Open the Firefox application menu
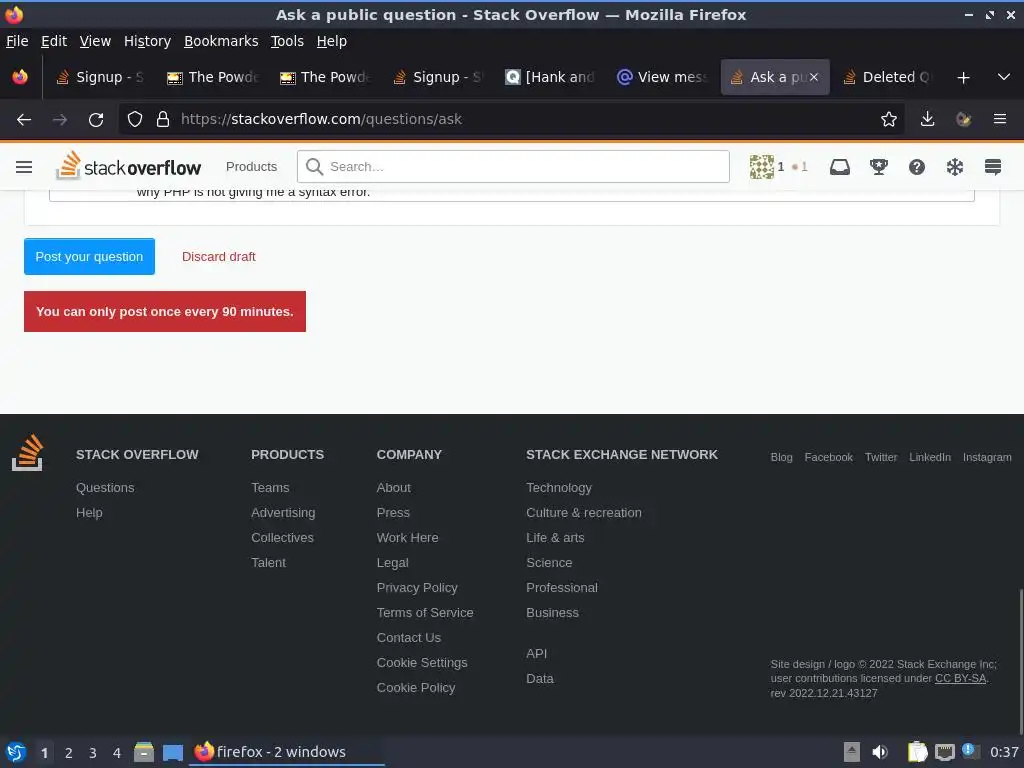The height and width of the screenshot is (768, 1024). (x=1000, y=119)
